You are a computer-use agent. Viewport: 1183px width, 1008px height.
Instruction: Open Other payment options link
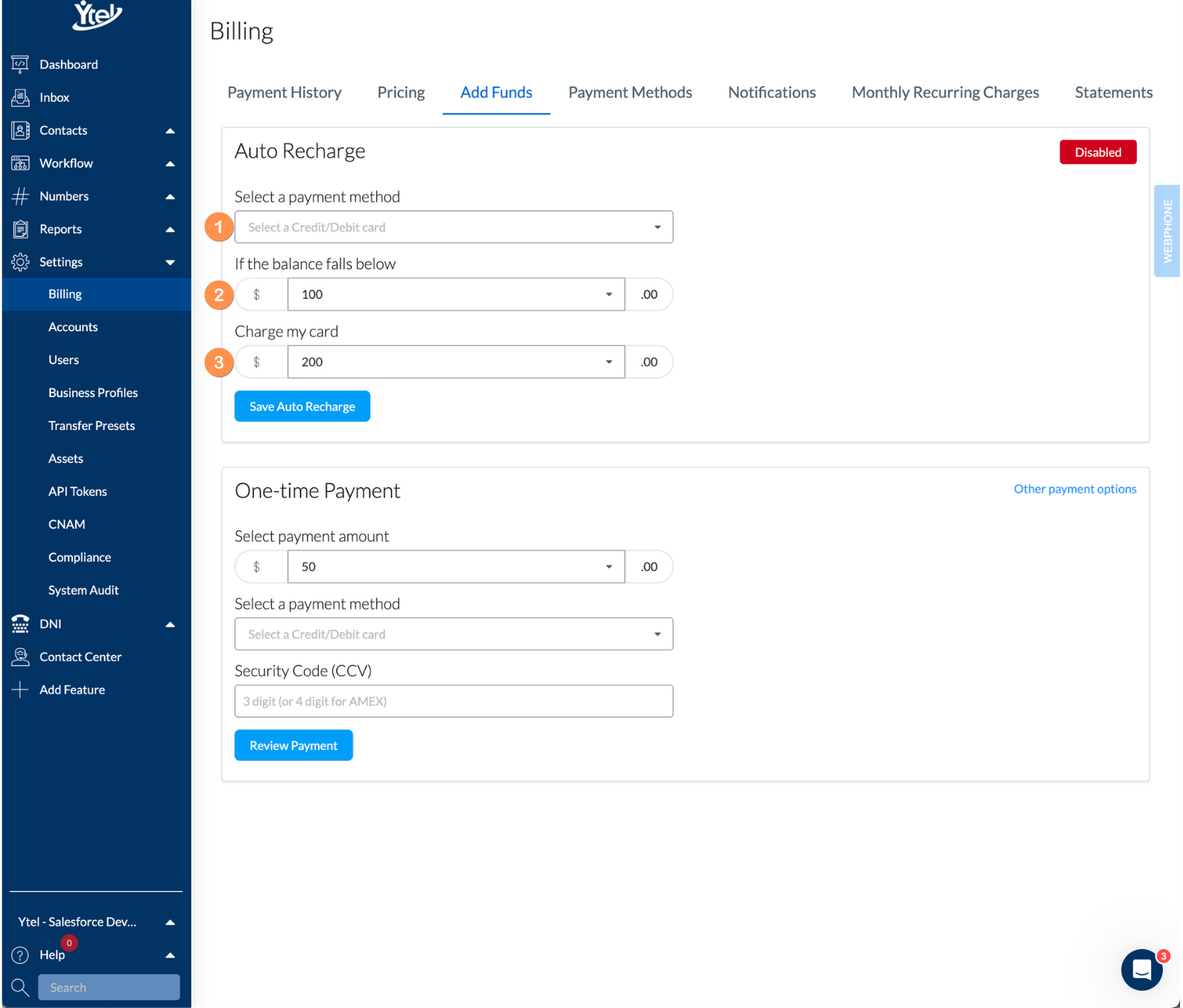[x=1075, y=489]
